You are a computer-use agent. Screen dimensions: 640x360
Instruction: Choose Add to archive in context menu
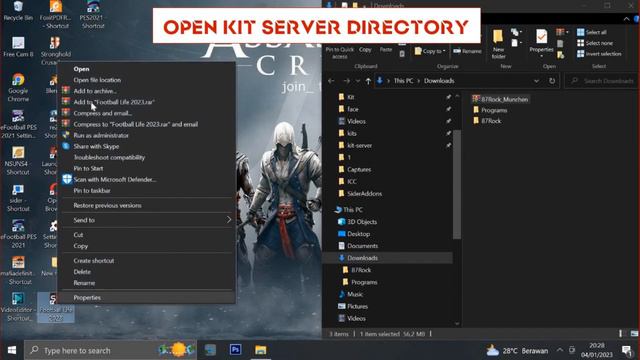148,91
